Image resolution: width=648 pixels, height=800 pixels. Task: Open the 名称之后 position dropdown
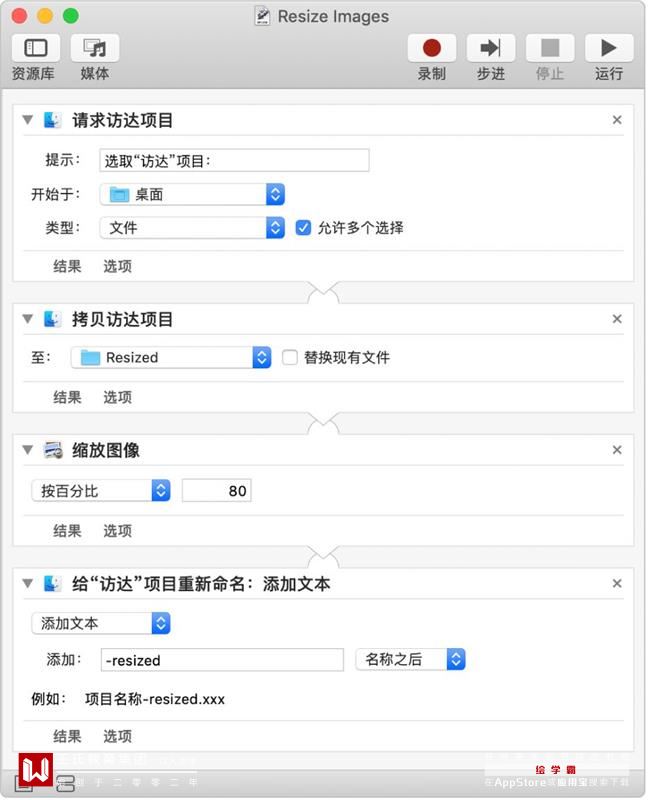pos(410,659)
